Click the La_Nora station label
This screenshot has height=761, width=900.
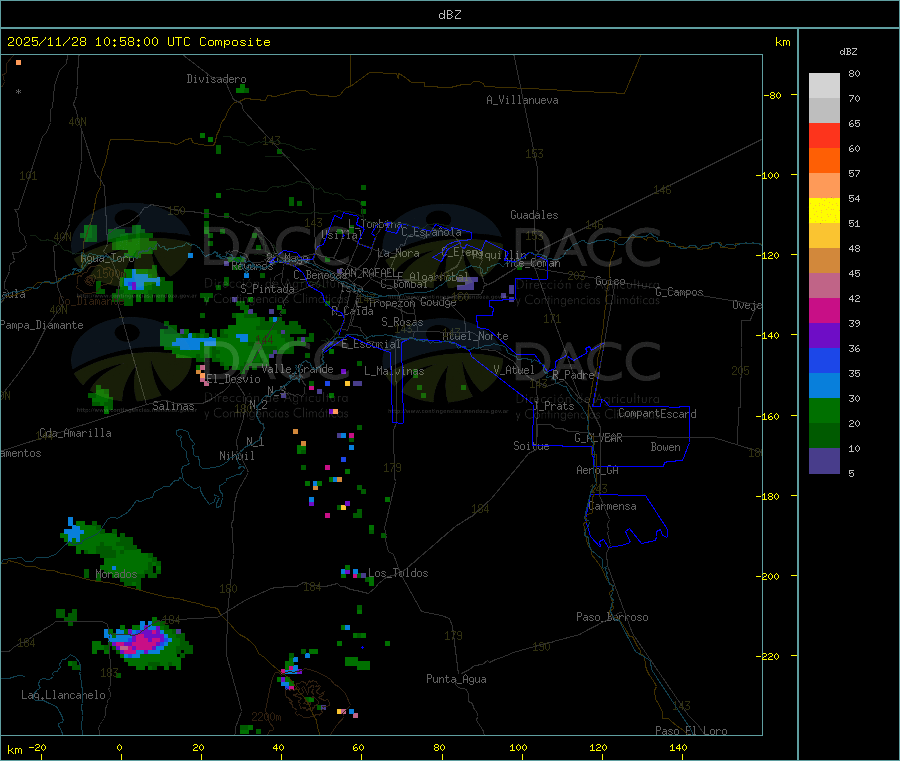398,253
